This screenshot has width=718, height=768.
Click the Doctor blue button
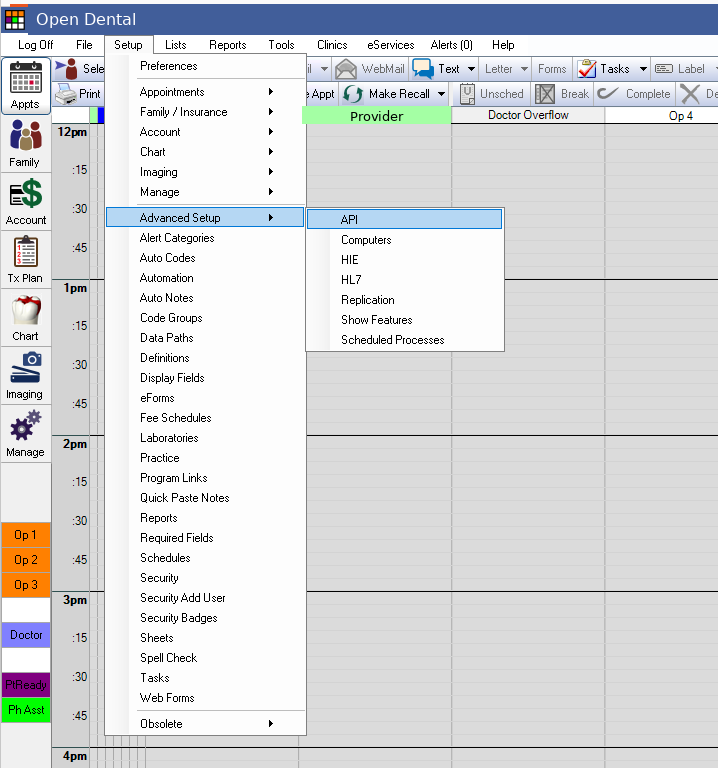click(26, 635)
